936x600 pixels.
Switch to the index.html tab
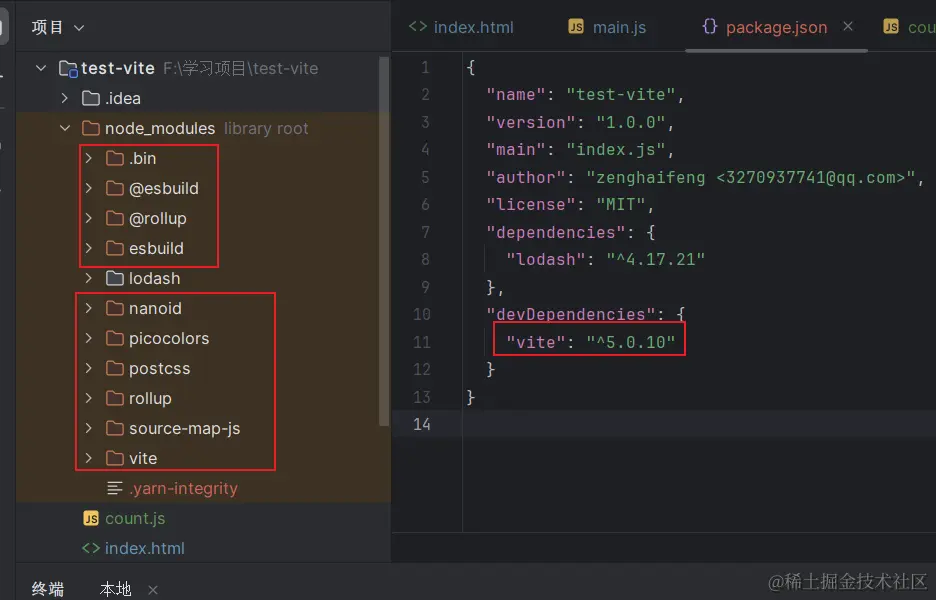coord(461,27)
